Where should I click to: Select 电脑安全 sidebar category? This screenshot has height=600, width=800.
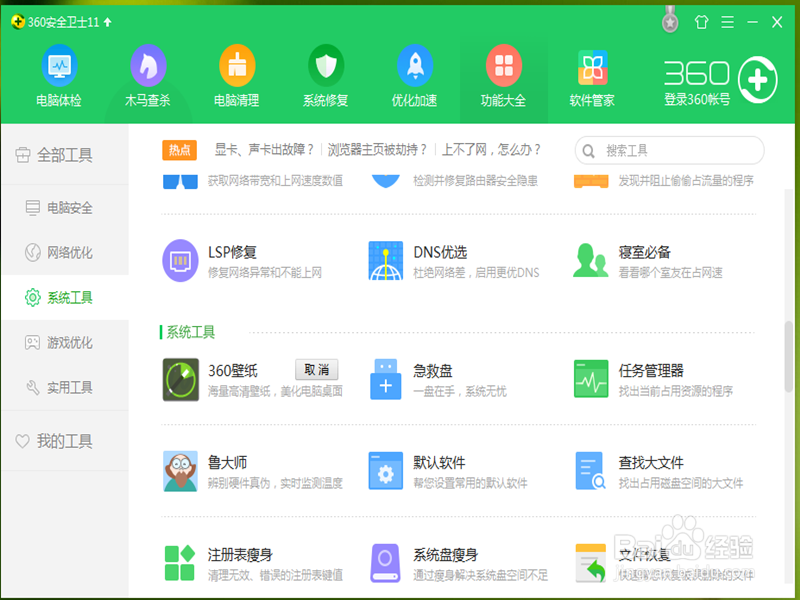64,208
